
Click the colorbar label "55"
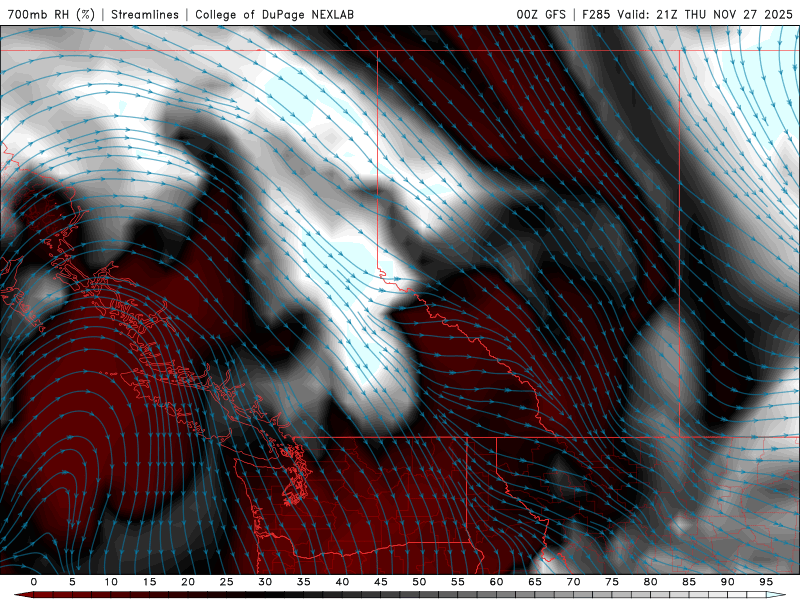[x=458, y=582]
